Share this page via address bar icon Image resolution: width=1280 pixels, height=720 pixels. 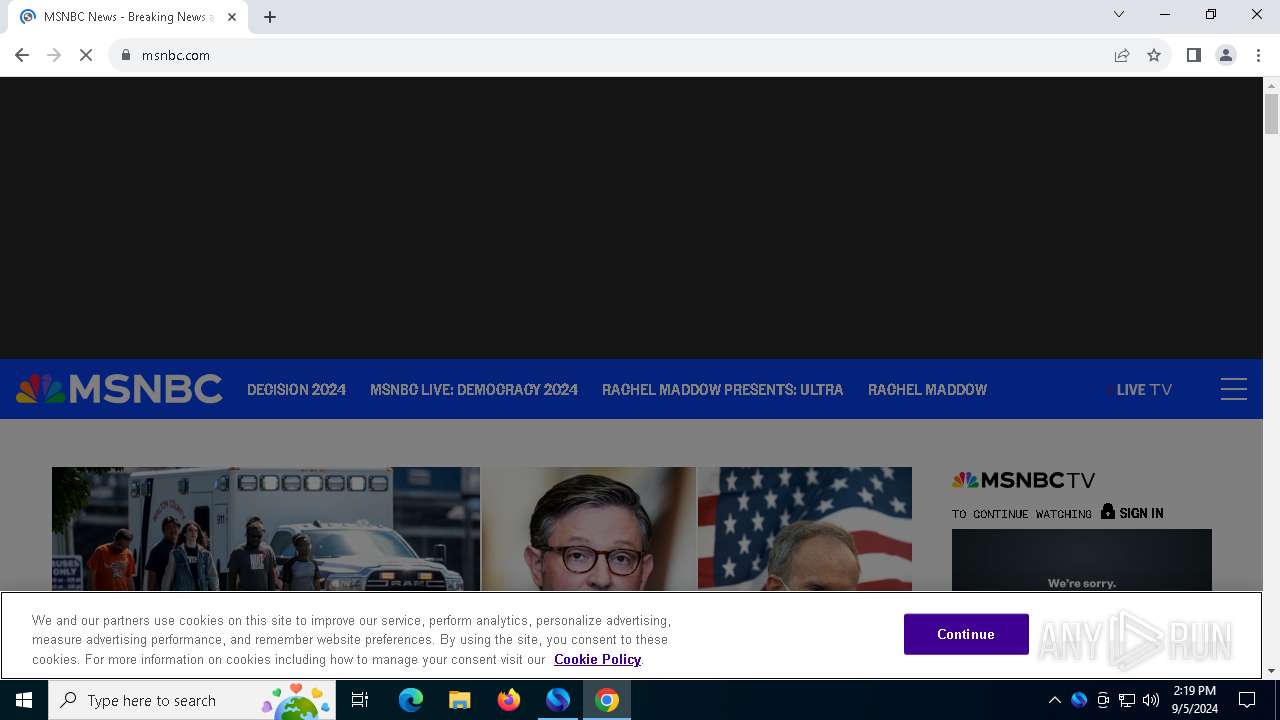[1122, 55]
